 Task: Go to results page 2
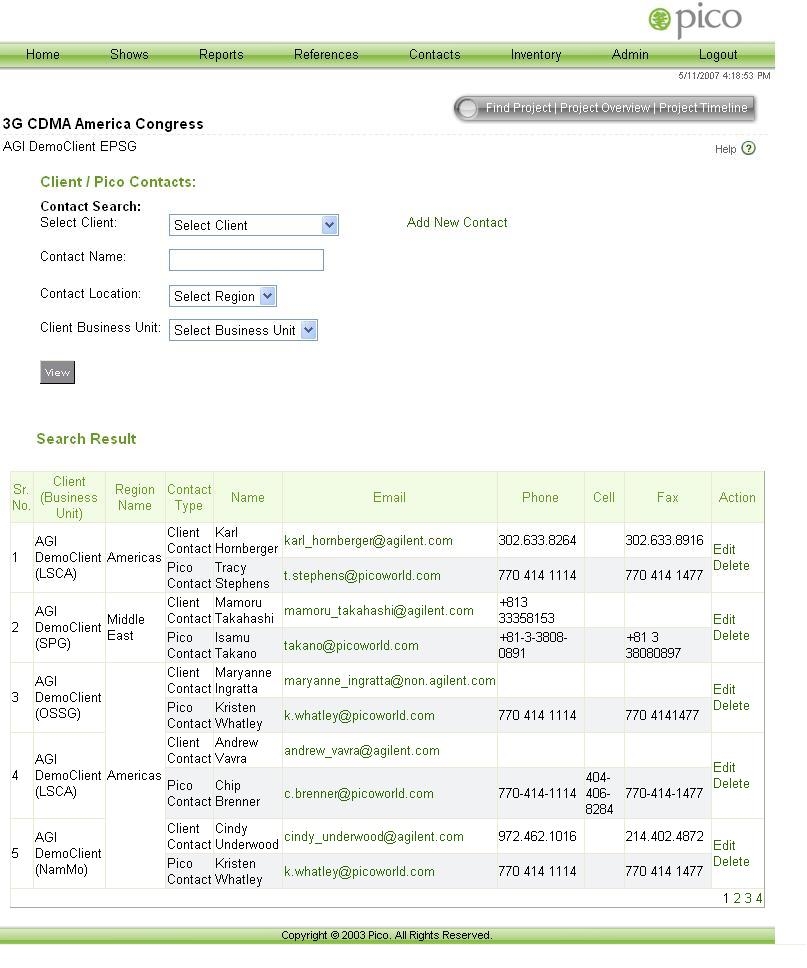[x=737, y=899]
